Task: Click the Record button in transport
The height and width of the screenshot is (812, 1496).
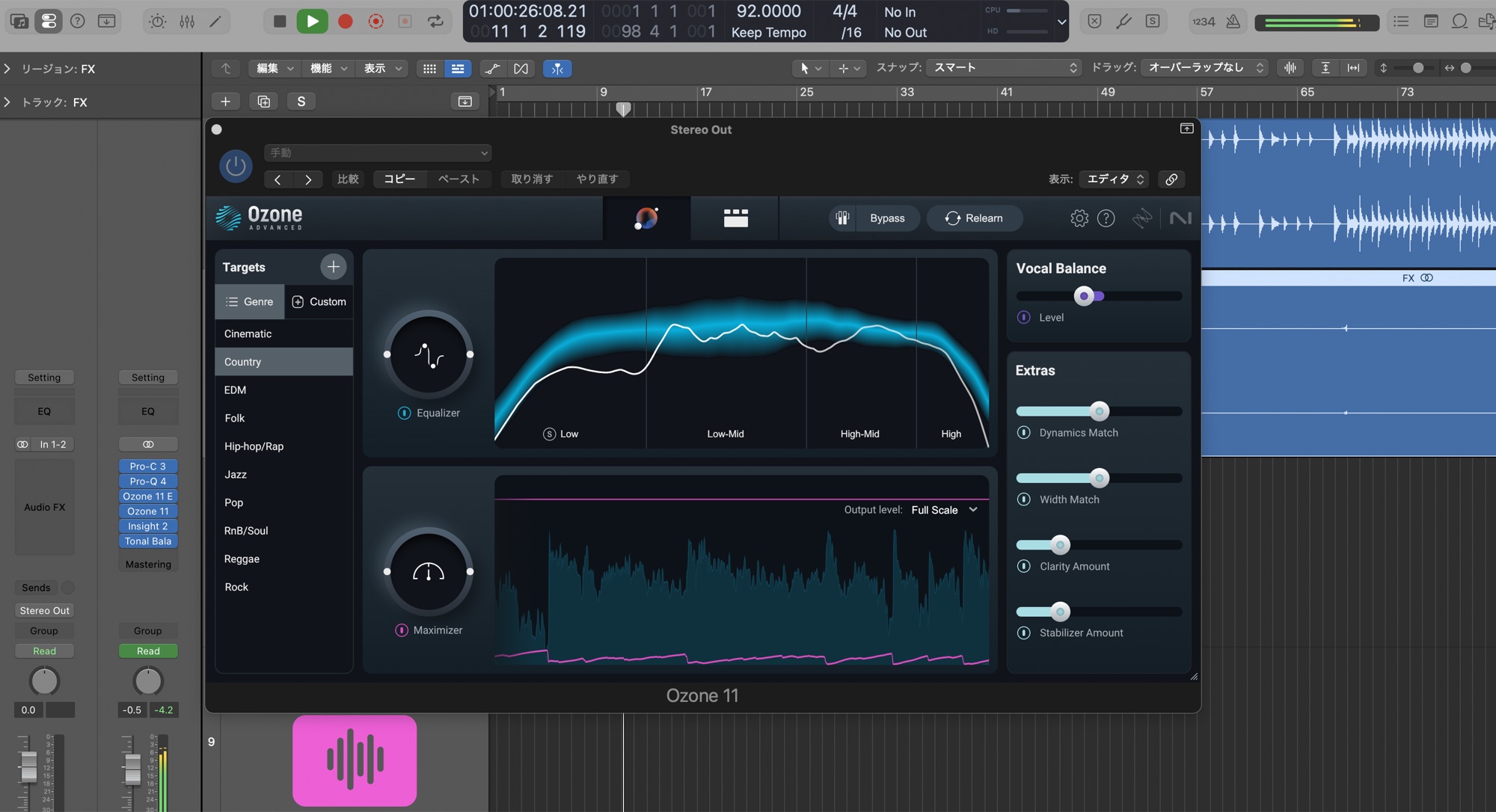Action: pyautogui.click(x=345, y=21)
